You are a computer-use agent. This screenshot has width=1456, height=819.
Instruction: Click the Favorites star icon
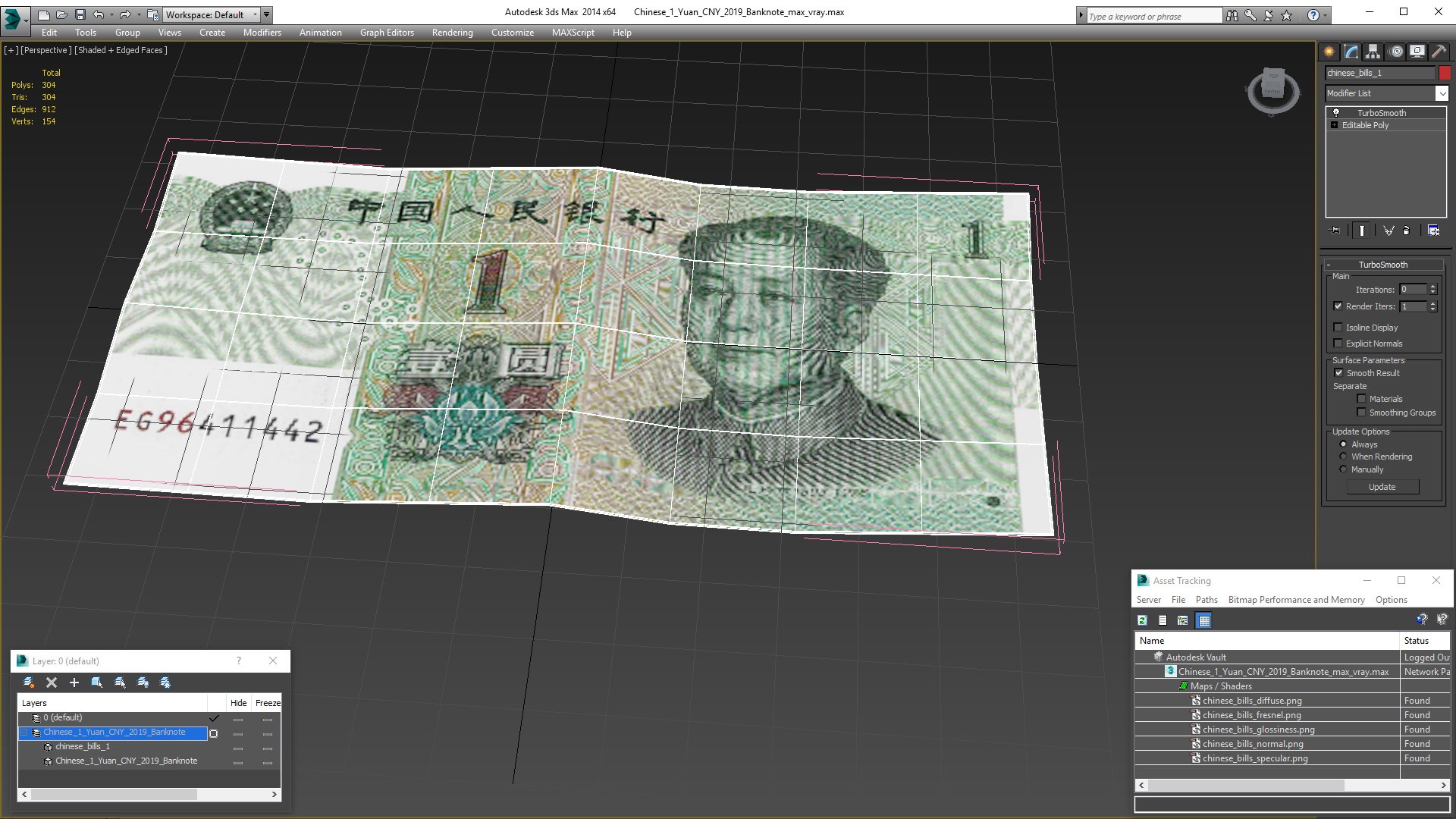point(1287,15)
